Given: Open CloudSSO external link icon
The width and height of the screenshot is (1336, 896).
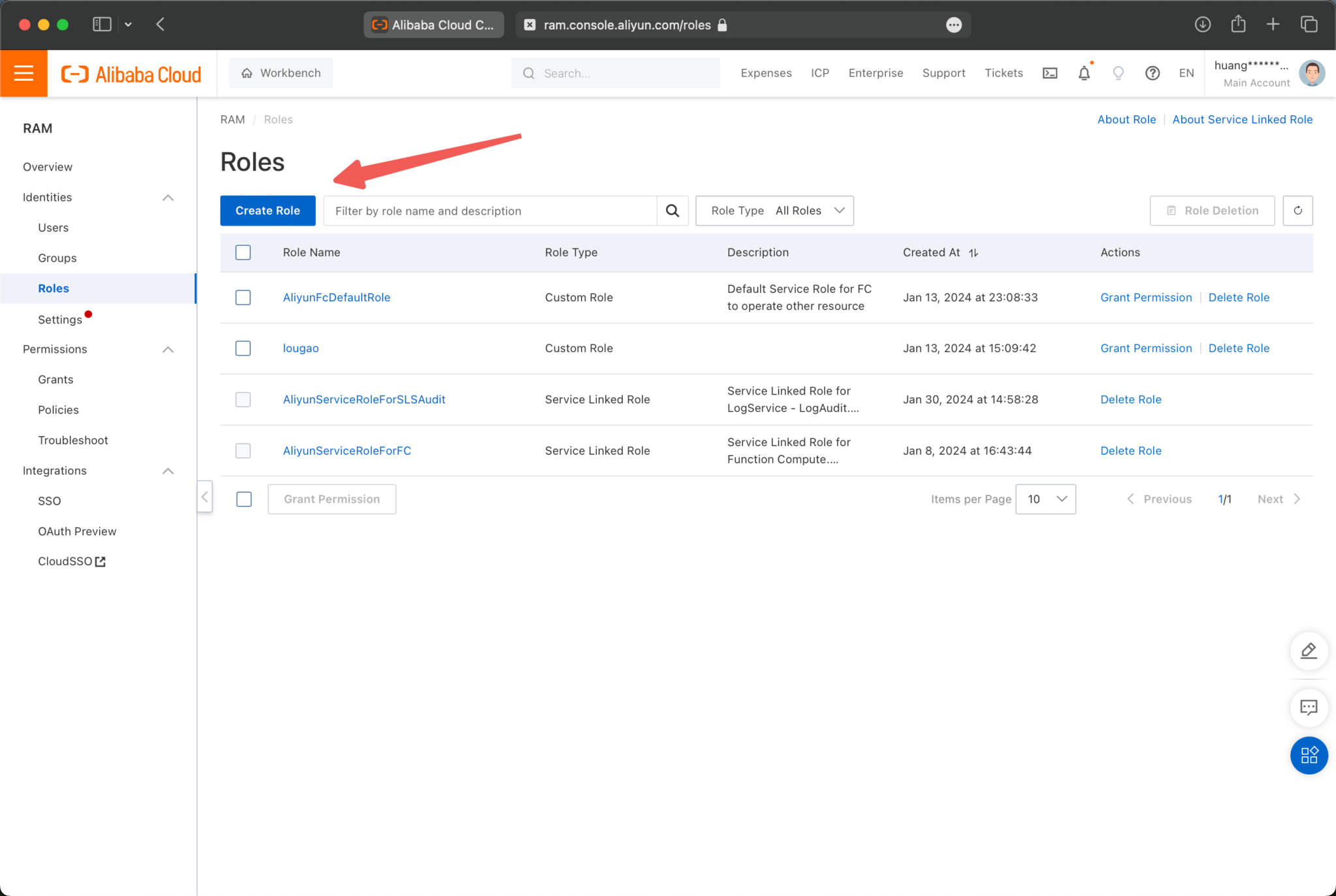Looking at the screenshot, I should tap(100, 561).
